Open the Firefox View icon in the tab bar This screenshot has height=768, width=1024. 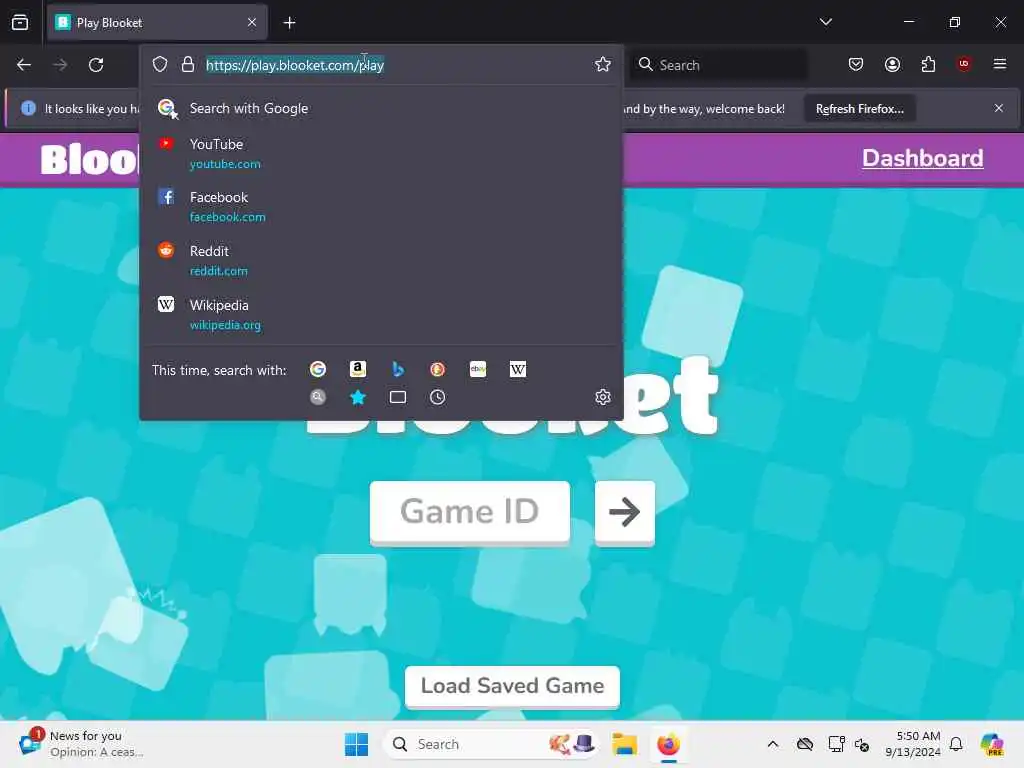[x=20, y=22]
